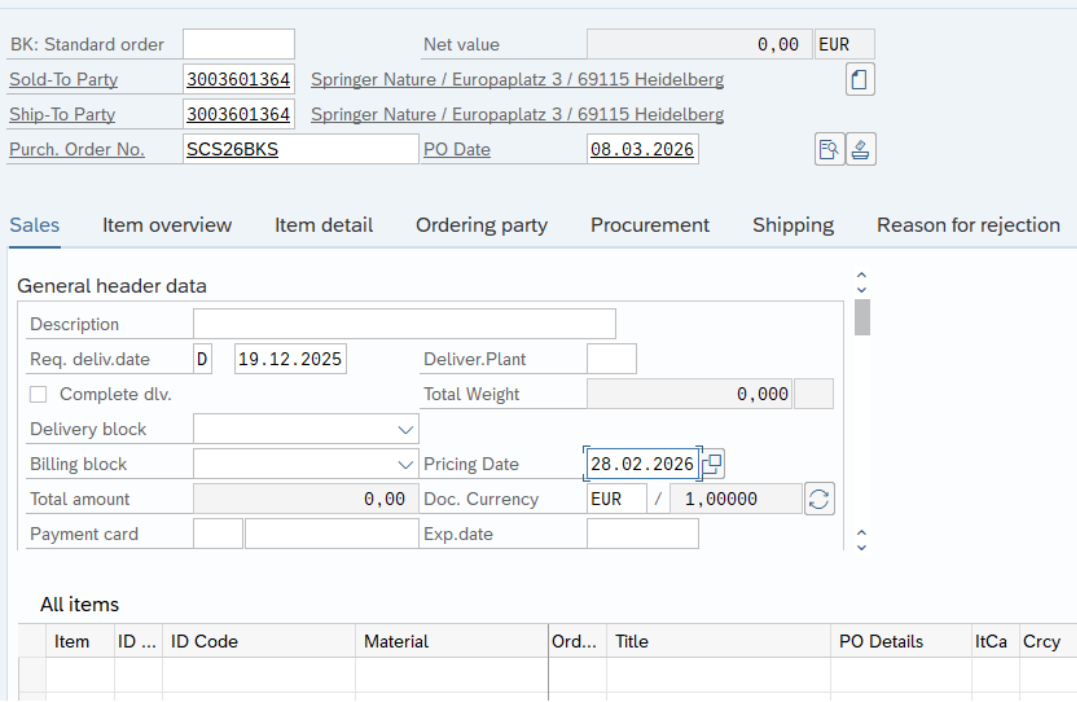The image size is (1077, 702).
Task: Click the PO Date field 08.03.2026
Action: pyautogui.click(x=643, y=149)
